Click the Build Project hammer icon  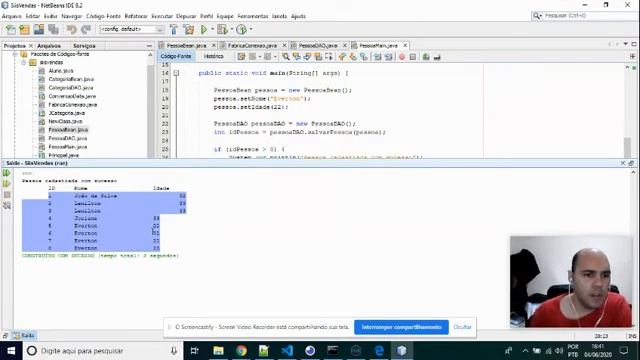(174, 29)
